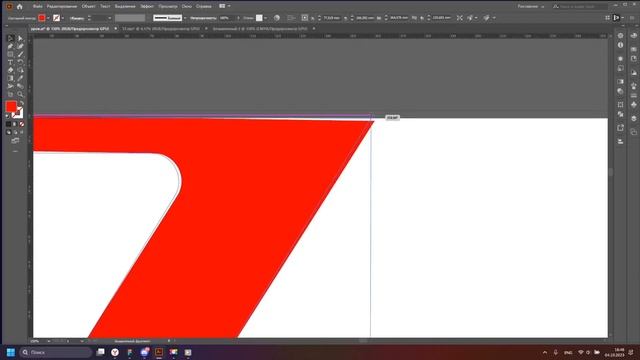Open the Symbols panel club icon
Screen dimensions: 640x360
(x=634, y=104)
